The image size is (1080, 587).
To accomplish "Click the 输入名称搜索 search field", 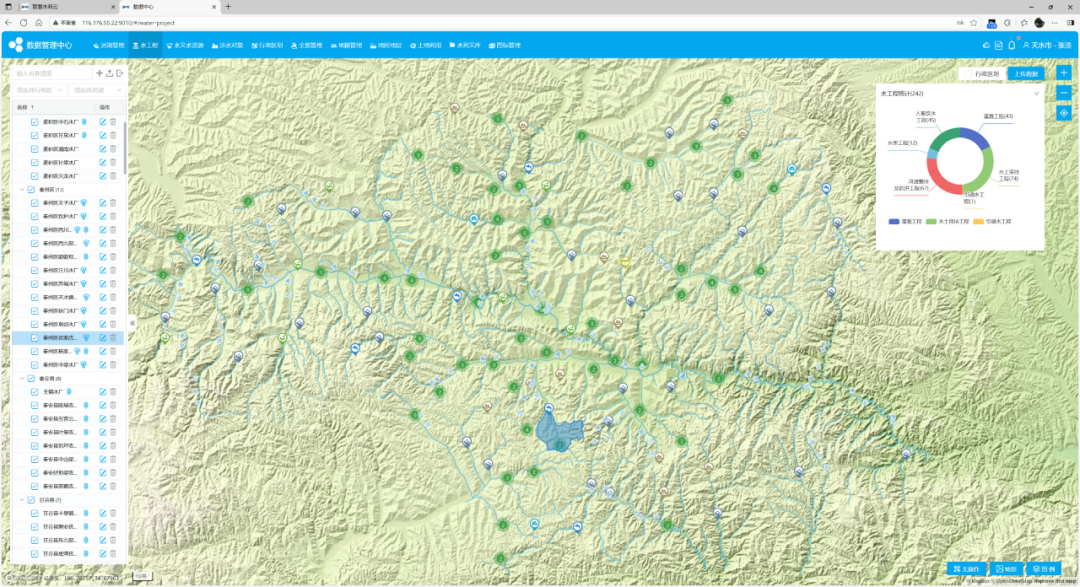I will coord(52,73).
